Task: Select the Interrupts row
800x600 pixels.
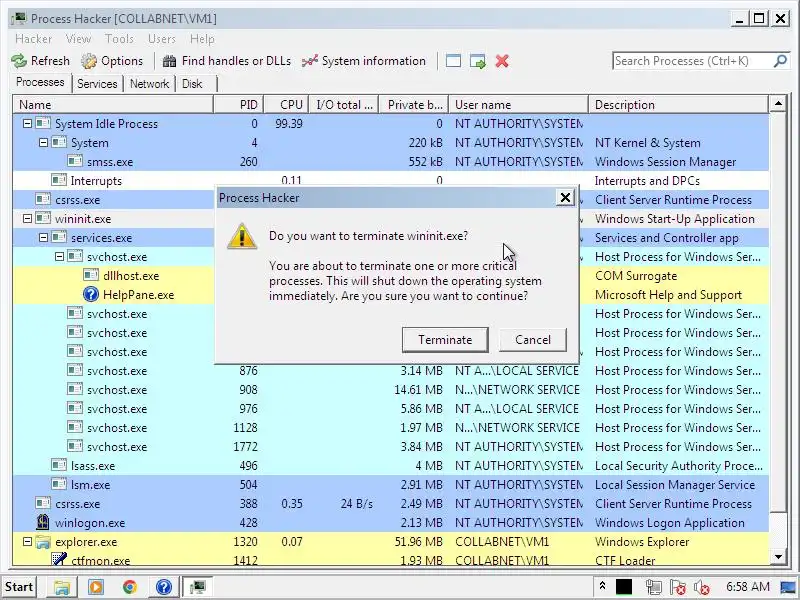Action: pos(391,181)
